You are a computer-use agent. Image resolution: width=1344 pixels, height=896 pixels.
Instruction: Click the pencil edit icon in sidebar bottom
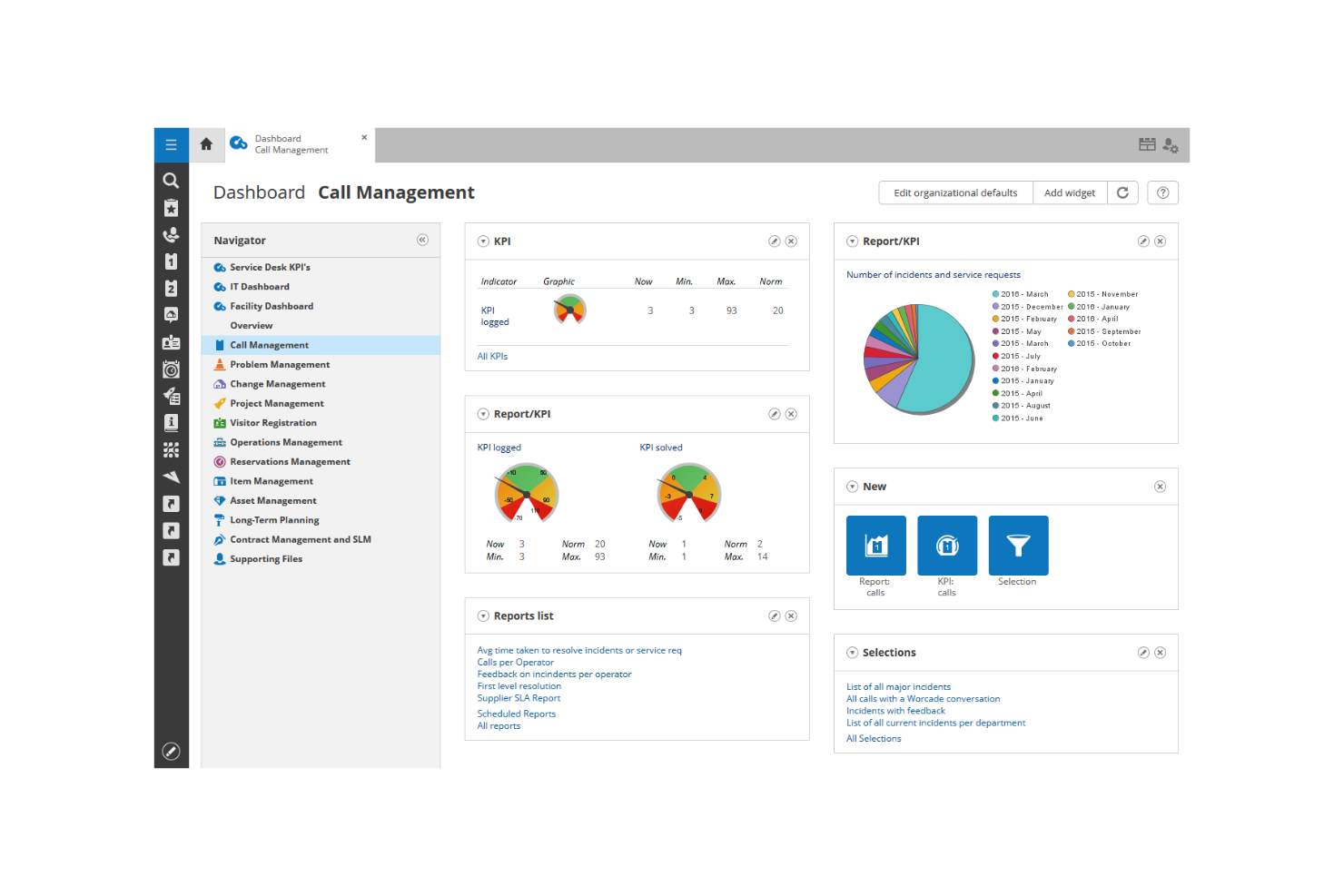[171, 751]
